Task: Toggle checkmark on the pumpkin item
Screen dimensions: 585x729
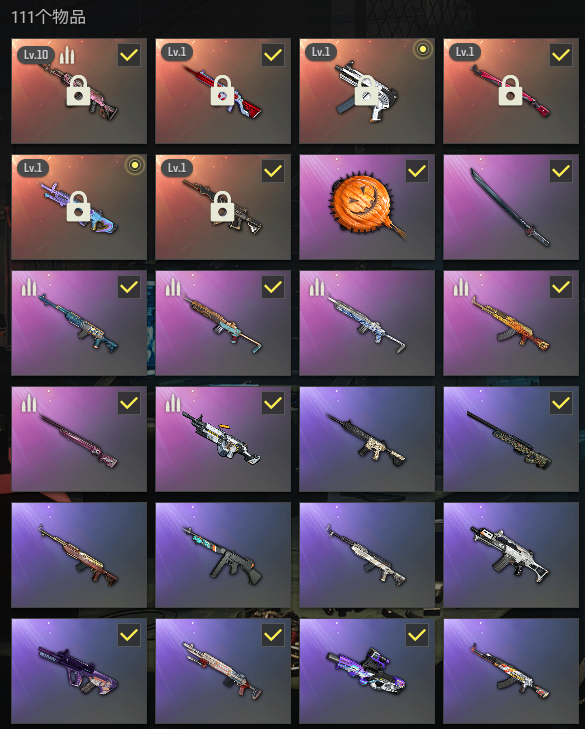Action: (x=417, y=171)
